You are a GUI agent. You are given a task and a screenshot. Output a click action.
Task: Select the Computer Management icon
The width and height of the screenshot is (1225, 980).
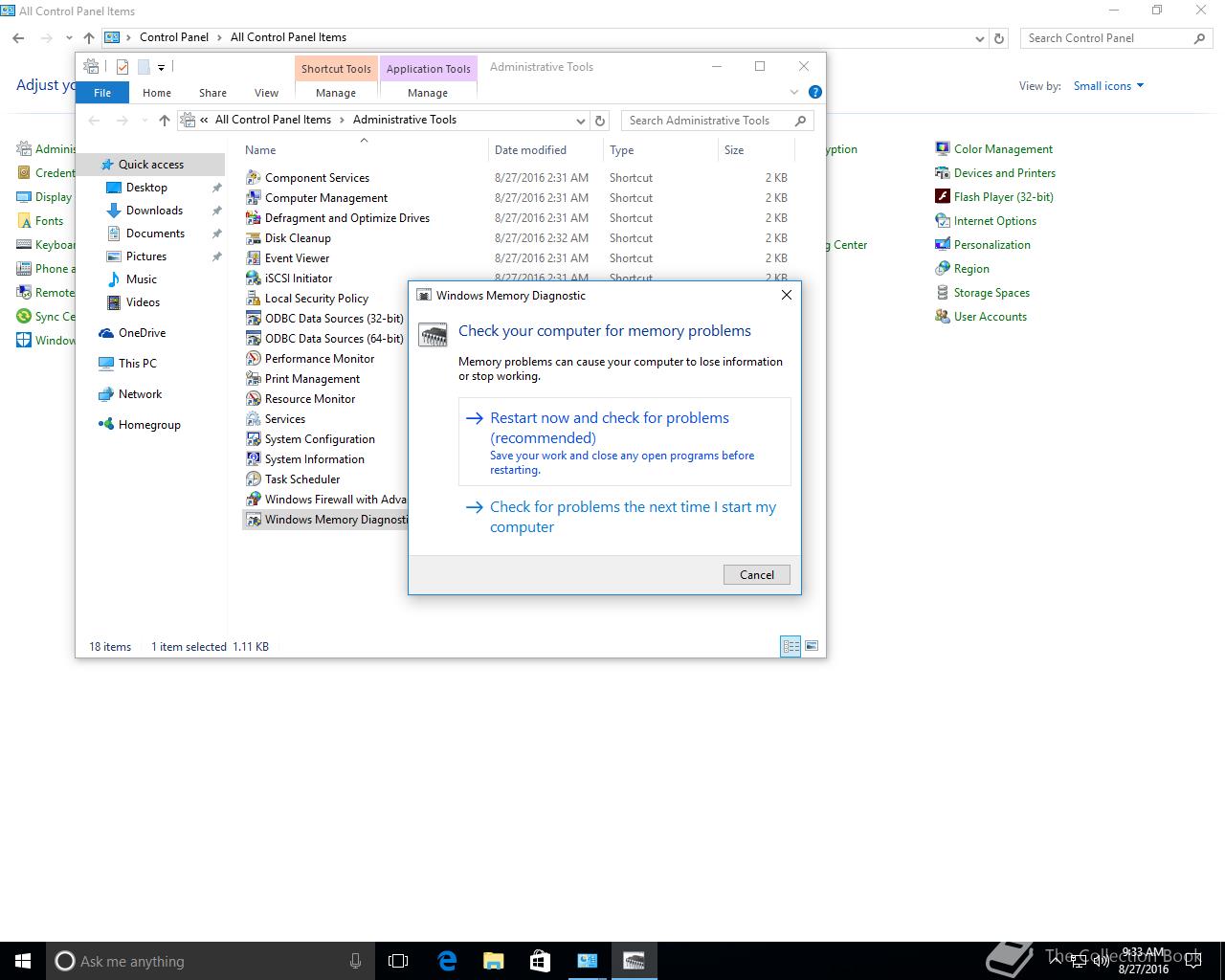coord(253,197)
